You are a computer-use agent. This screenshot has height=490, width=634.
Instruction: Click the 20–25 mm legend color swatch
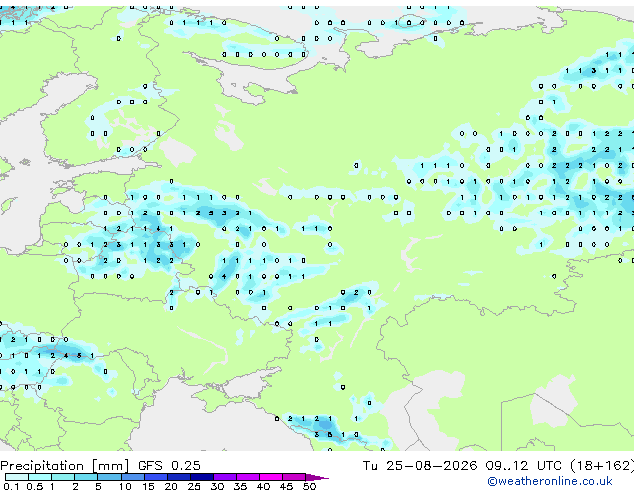point(178,477)
